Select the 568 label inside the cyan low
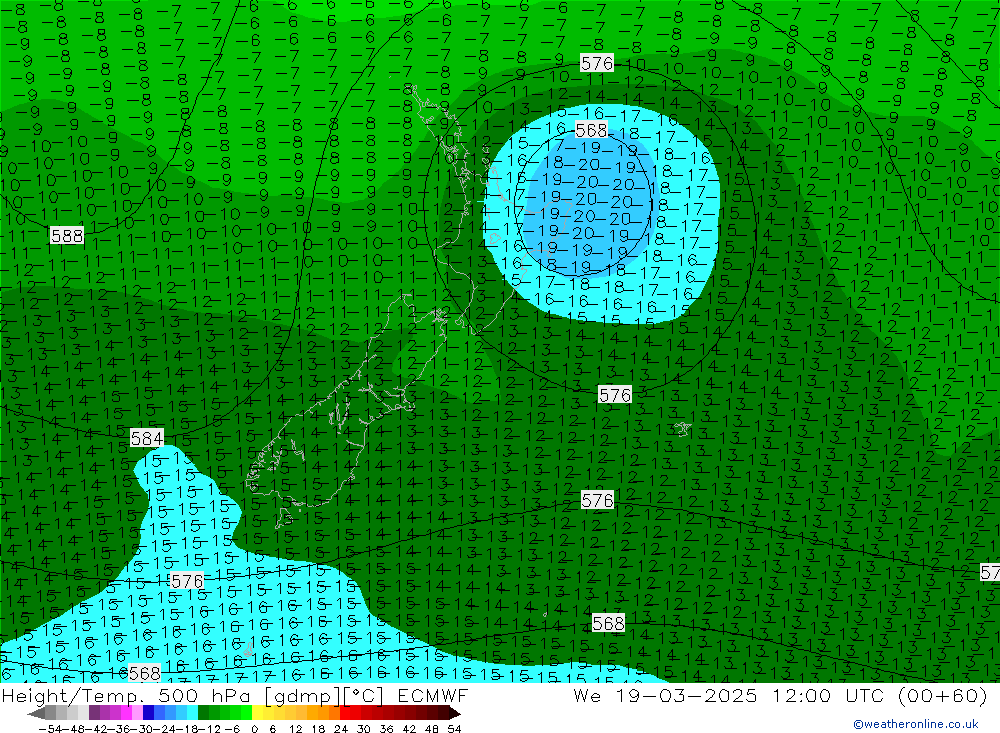 click(591, 130)
